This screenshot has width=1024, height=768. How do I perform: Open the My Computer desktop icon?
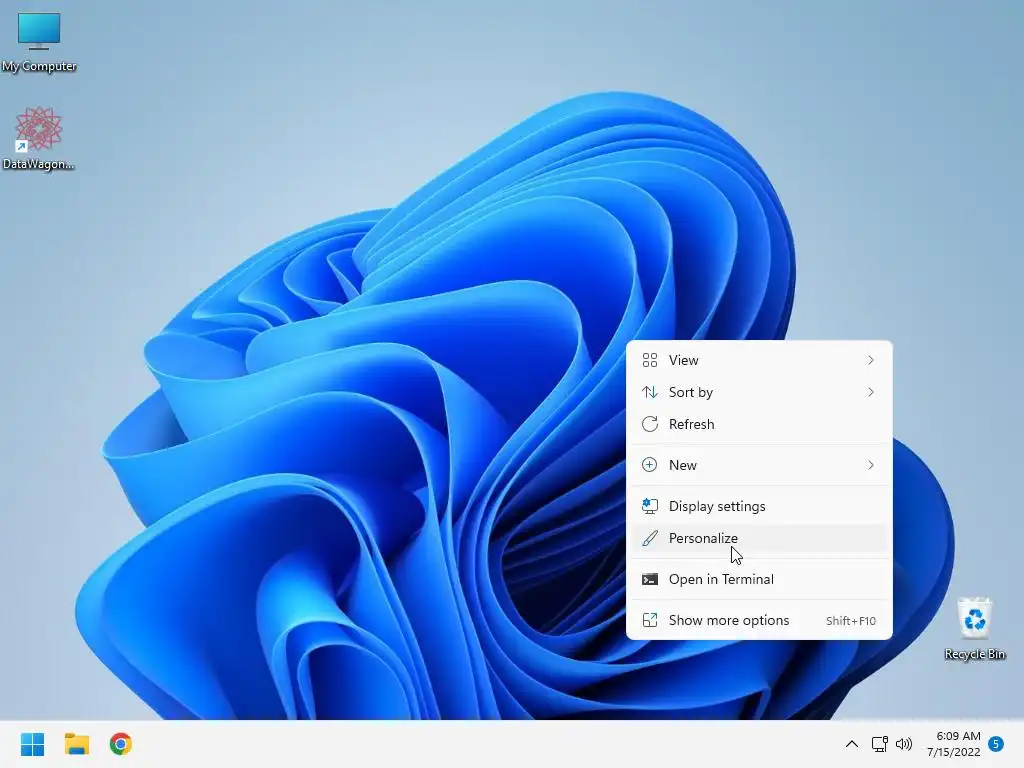(x=39, y=41)
